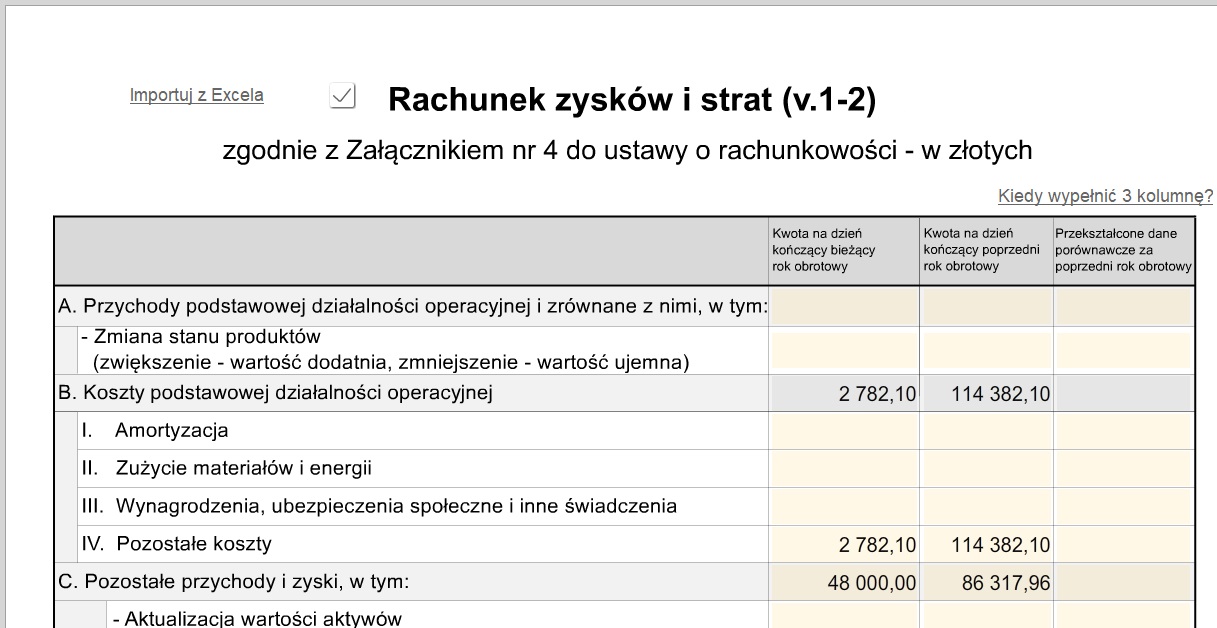The height and width of the screenshot is (628, 1217).
Task: Select the Rachunek zysków i strat (v.1-2) title
Action: pyautogui.click(x=632, y=99)
